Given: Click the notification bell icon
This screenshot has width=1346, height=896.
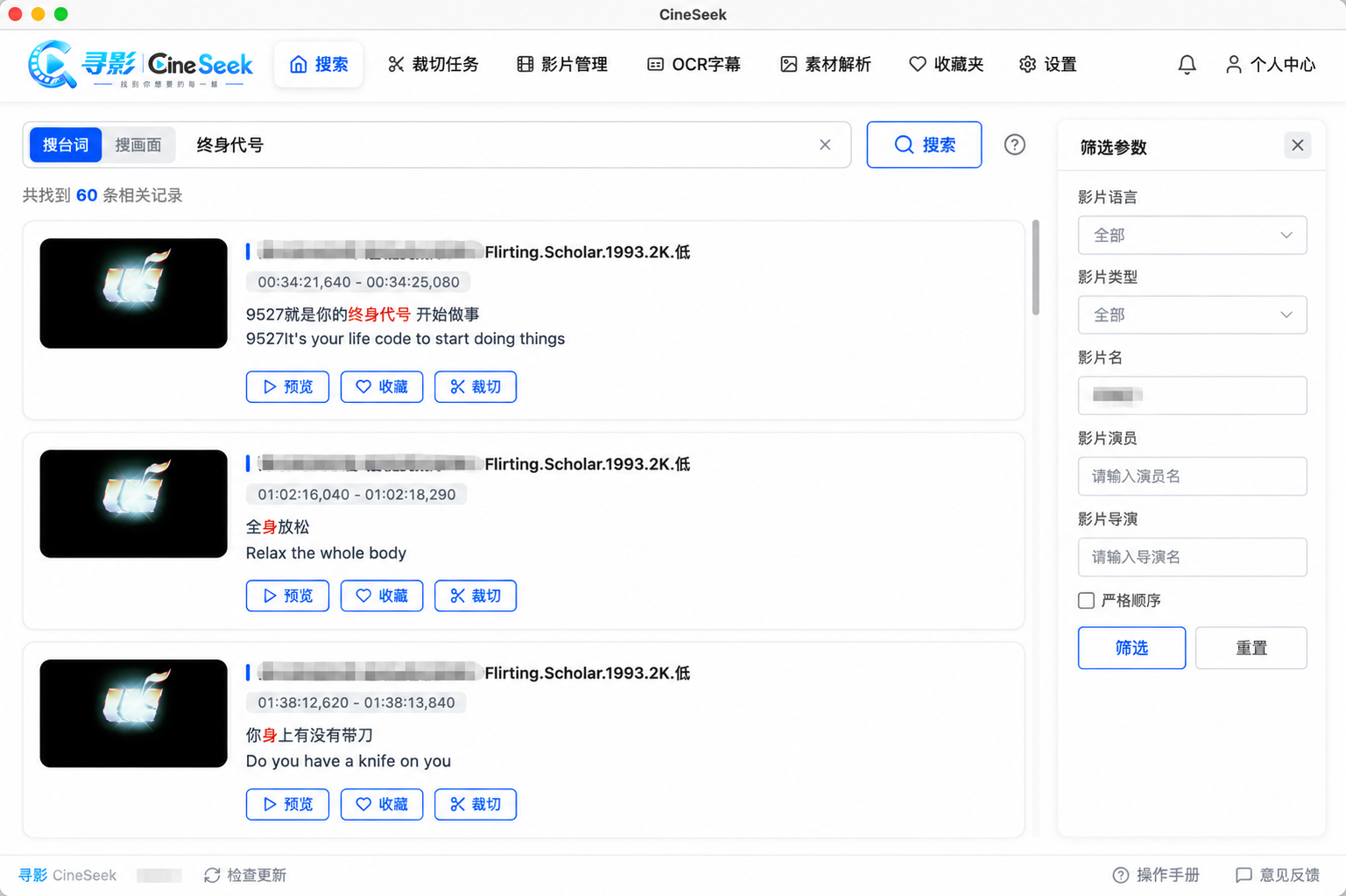Looking at the screenshot, I should pos(1187,64).
